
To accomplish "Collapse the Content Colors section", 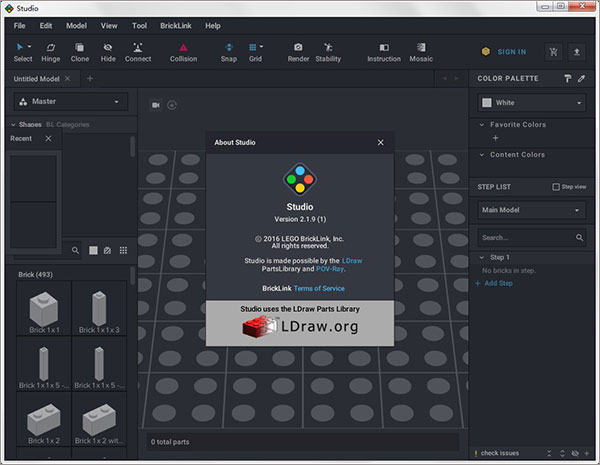I will [x=482, y=155].
